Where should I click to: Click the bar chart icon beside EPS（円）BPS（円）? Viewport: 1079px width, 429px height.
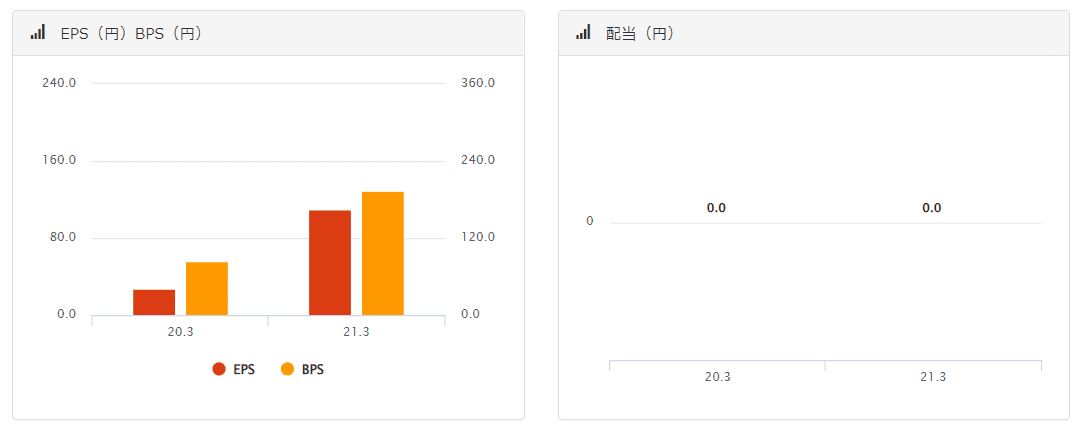(x=37, y=33)
